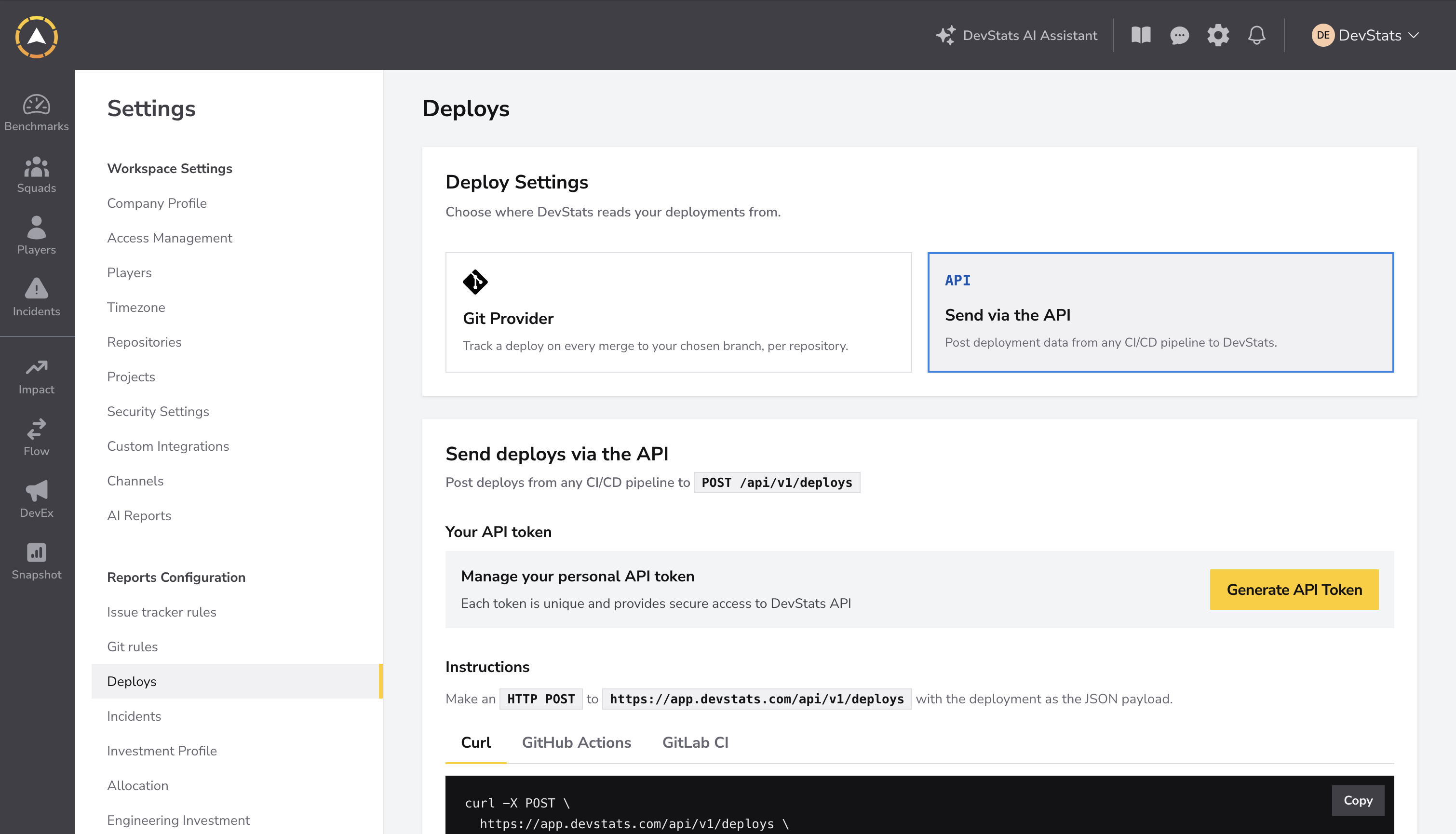This screenshot has width=1456, height=834.
Task: Open the chat bubble icon
Action: 1179,36
